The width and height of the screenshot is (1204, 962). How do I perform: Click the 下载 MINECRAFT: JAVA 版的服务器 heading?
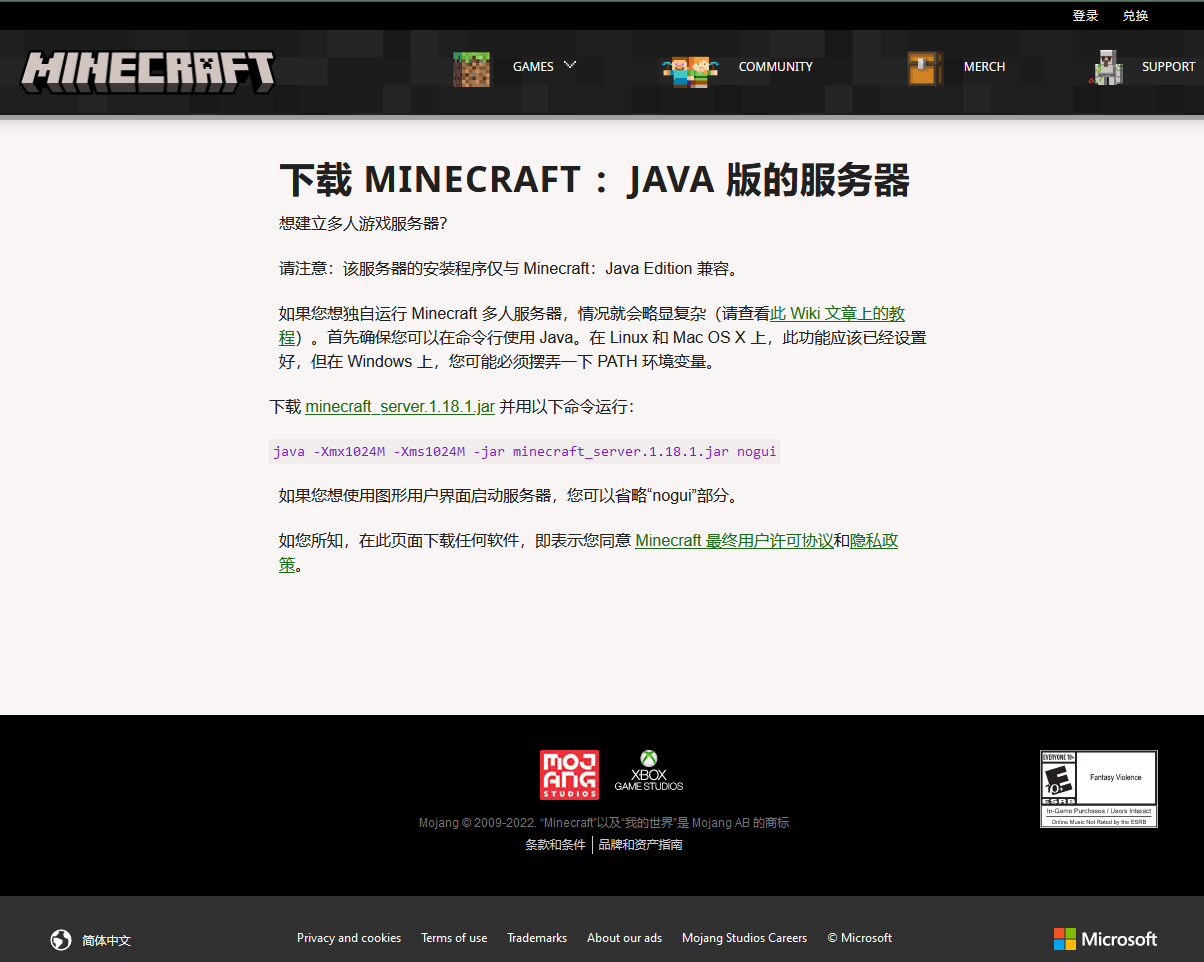[x=594, y=180]
